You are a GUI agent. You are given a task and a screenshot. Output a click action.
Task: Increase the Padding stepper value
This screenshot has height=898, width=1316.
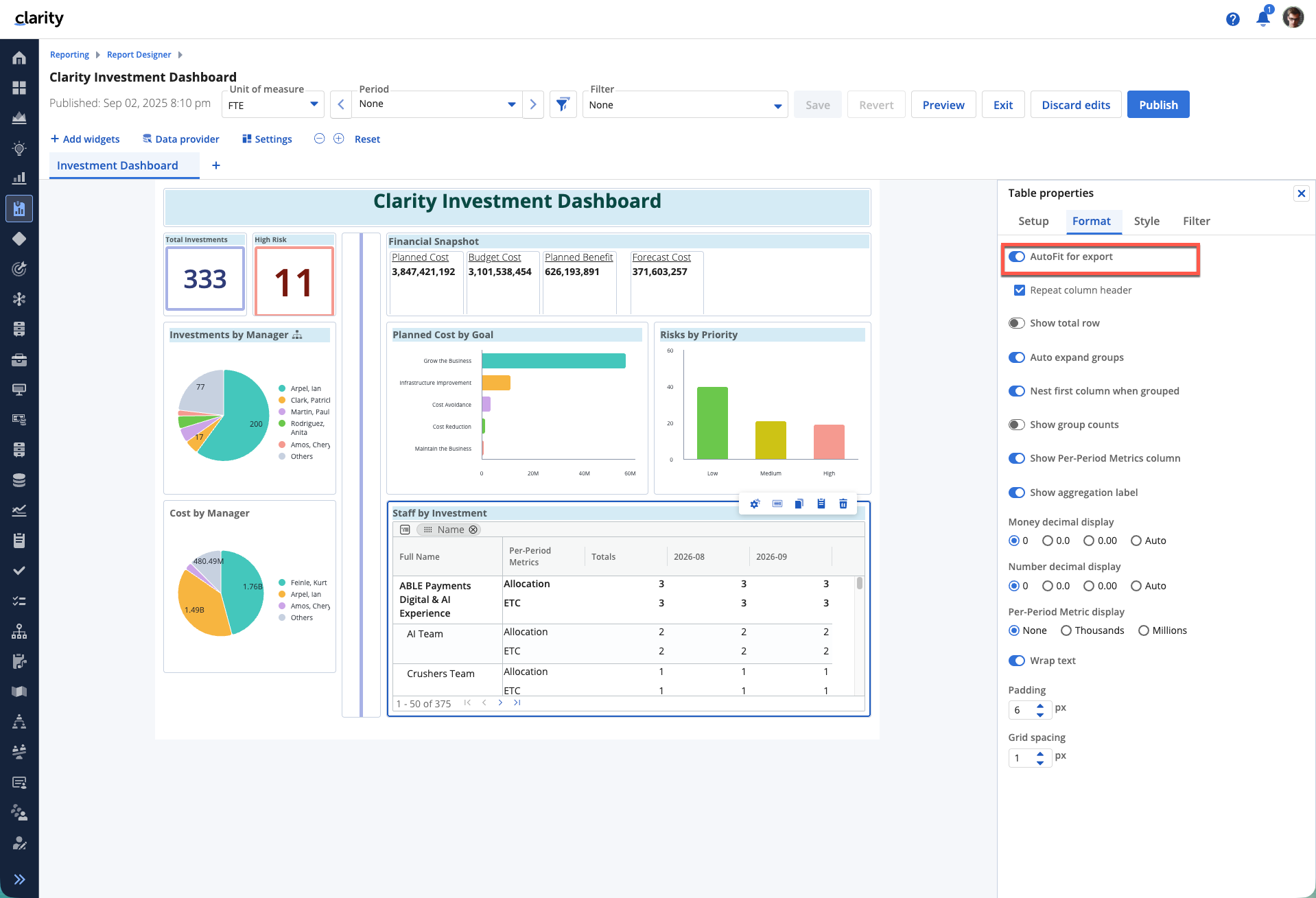[1040, 705]
